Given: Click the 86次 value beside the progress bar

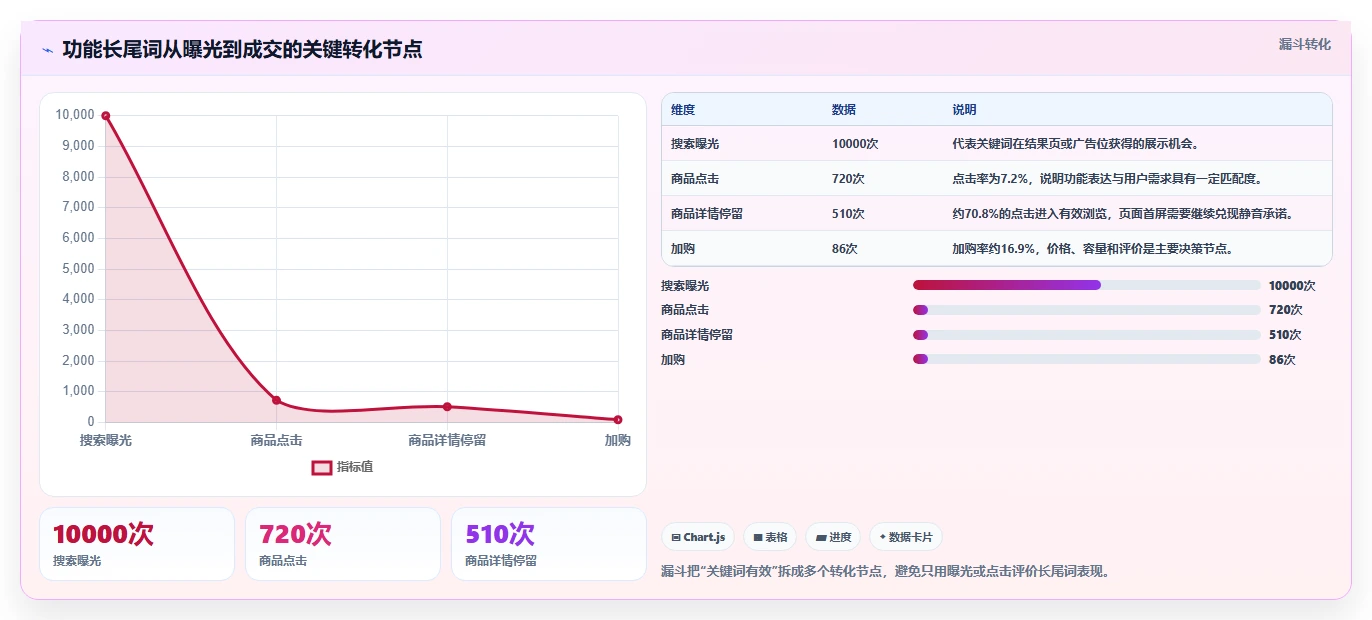Looking at the screenshot, I should (1282, 360).
